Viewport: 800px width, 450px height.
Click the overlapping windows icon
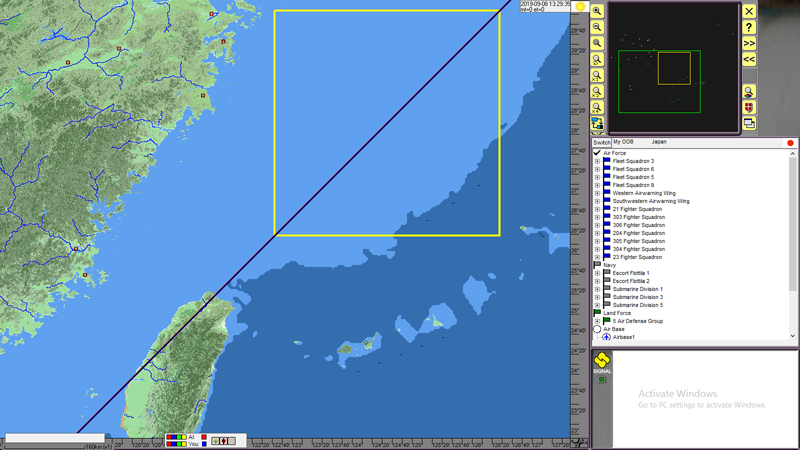pos(749,123)
